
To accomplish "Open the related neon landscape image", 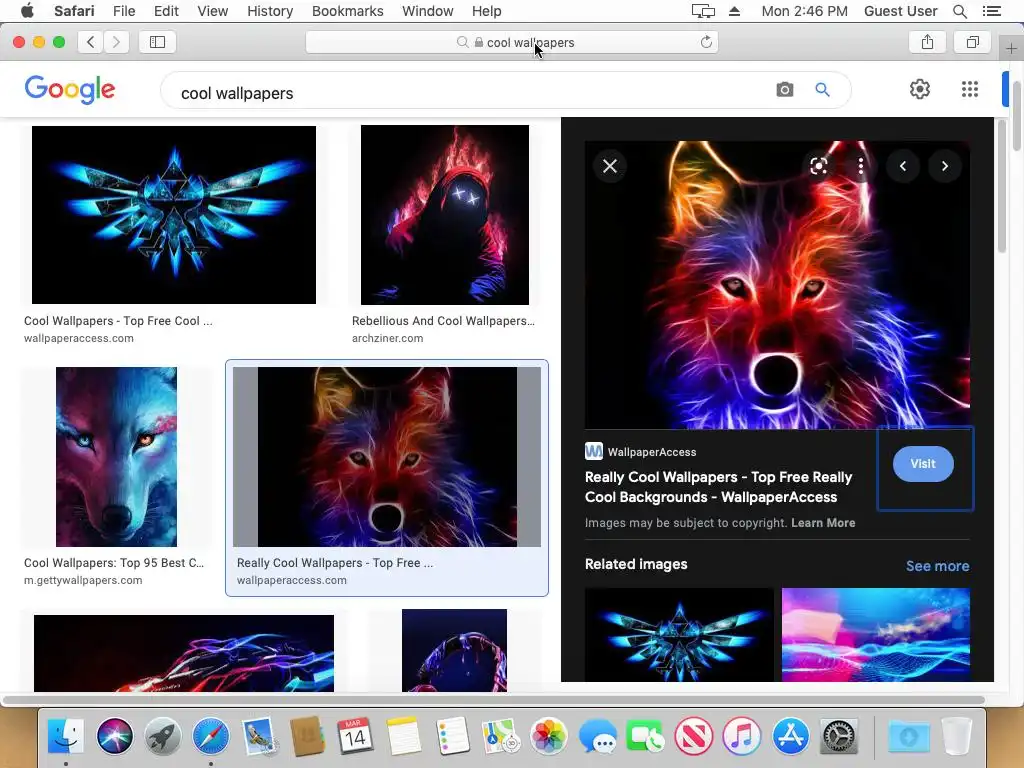I will pyautogui.click(x=876, y=634).
